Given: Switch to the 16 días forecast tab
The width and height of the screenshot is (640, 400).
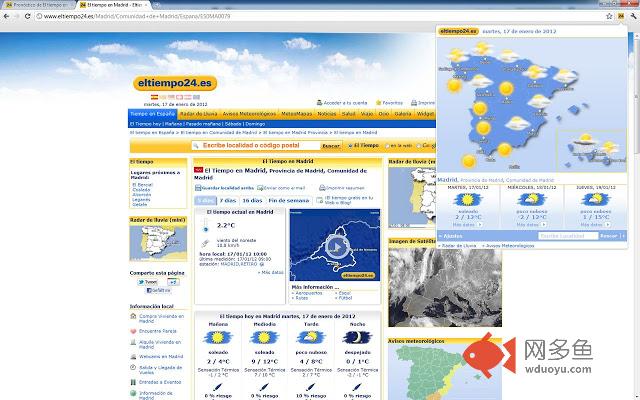Looking at the screenshot, I should point(252,201).
